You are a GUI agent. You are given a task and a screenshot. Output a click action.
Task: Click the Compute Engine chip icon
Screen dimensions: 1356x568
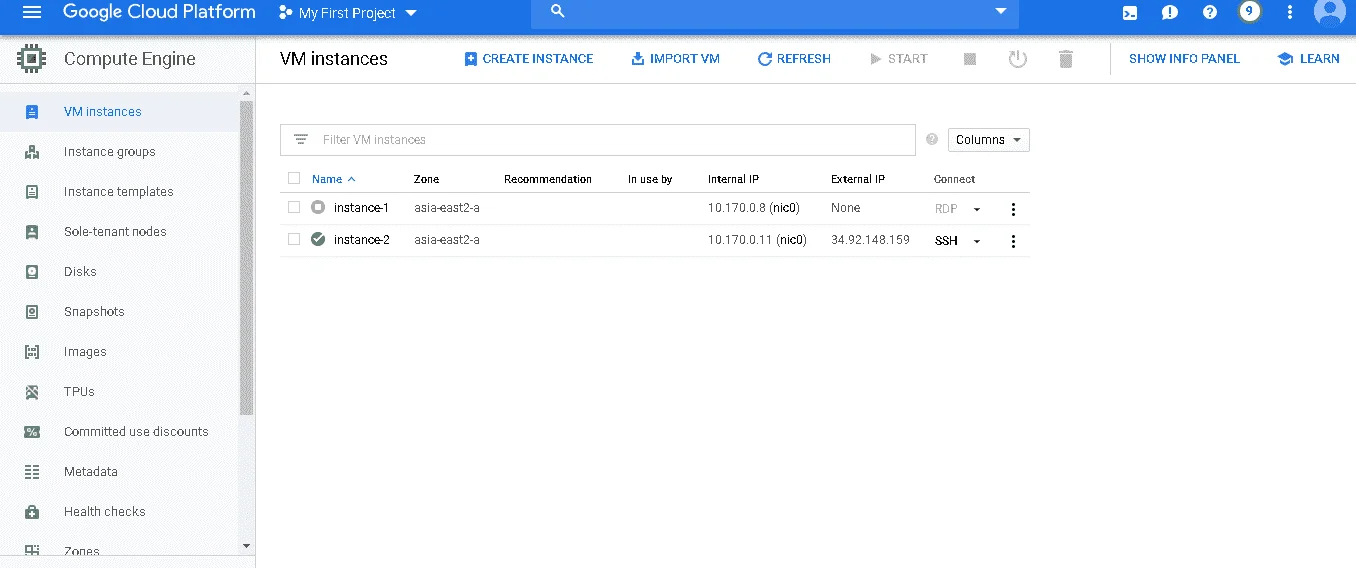(32, 59)
